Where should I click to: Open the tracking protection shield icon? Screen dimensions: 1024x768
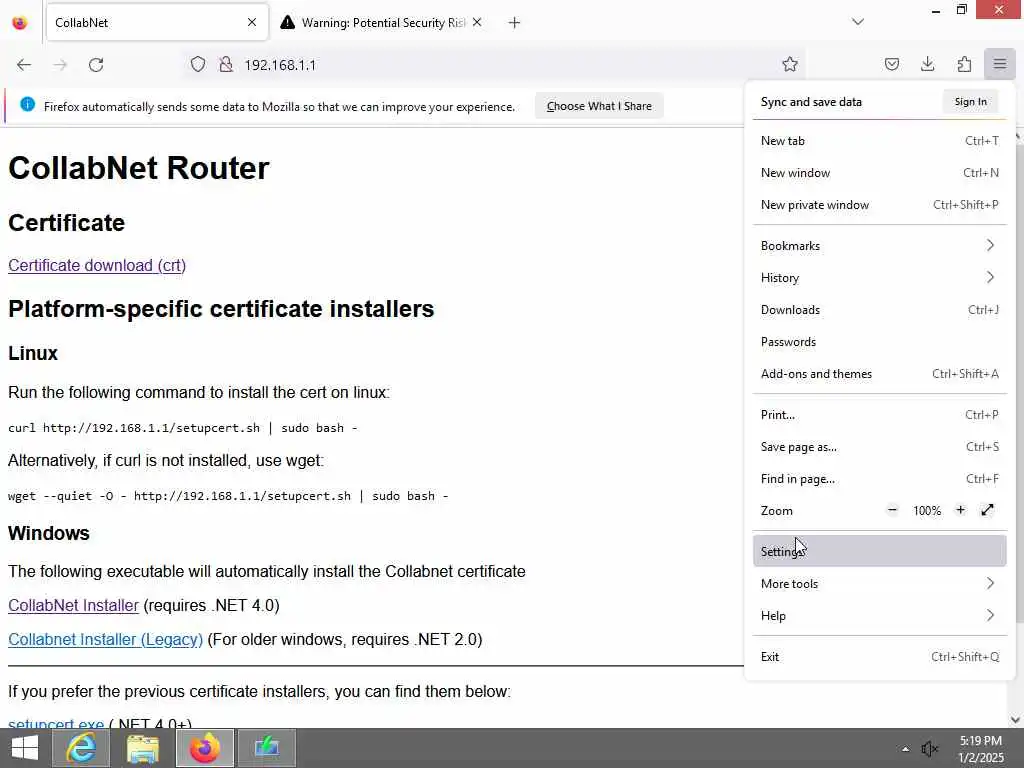coord(198,65)
